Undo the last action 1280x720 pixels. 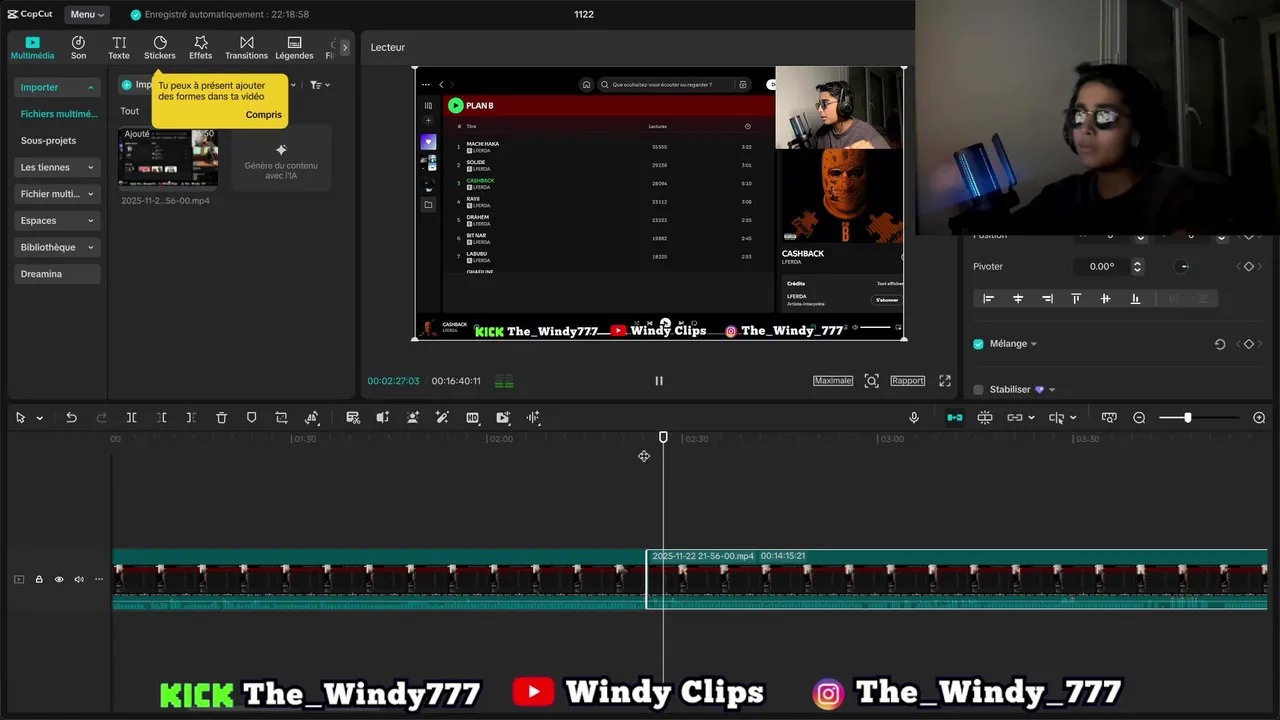pos(71,418)
